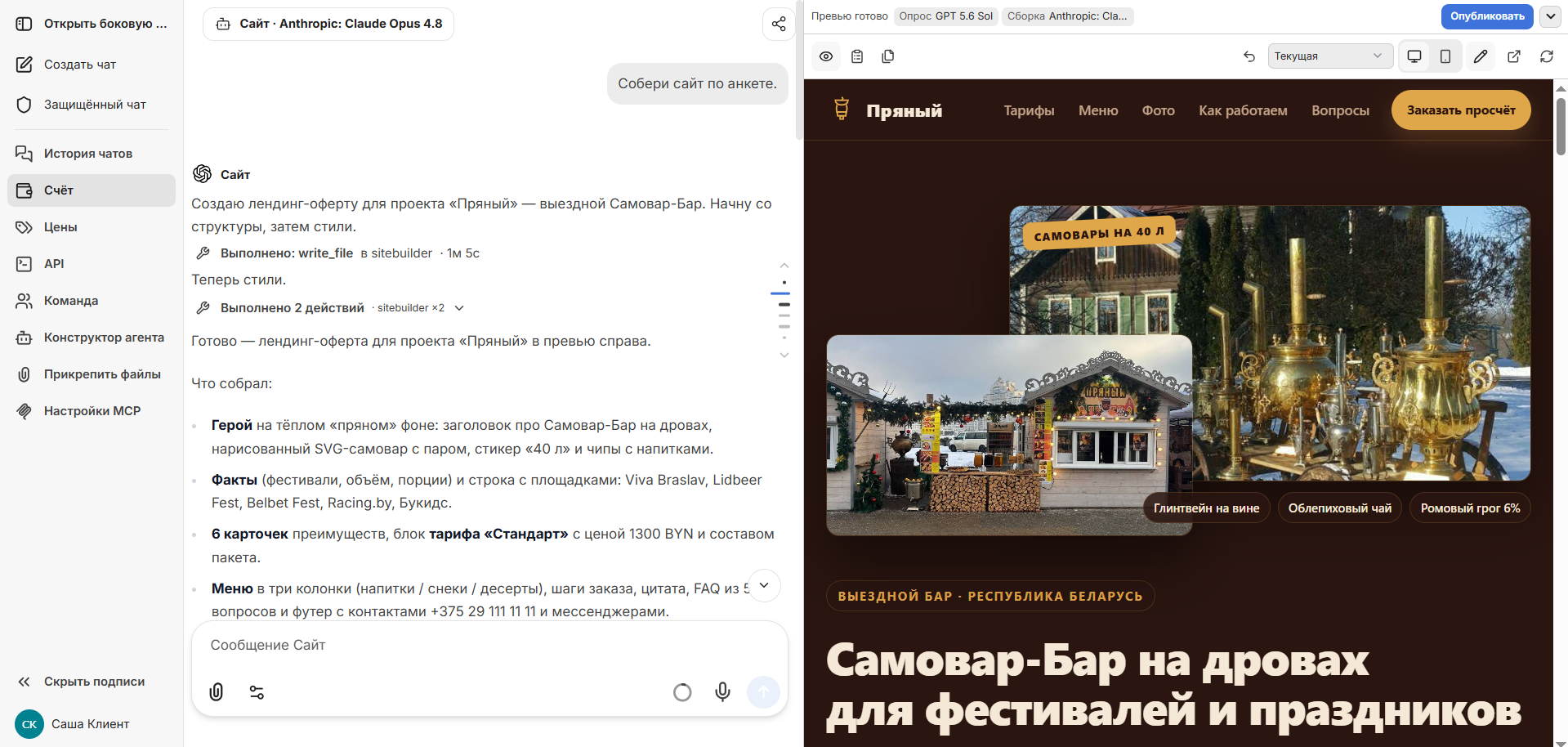Screen dimensions: 1568x747
Task: Attach a file with the paperclip in the composer
Action: pos(217,692)
